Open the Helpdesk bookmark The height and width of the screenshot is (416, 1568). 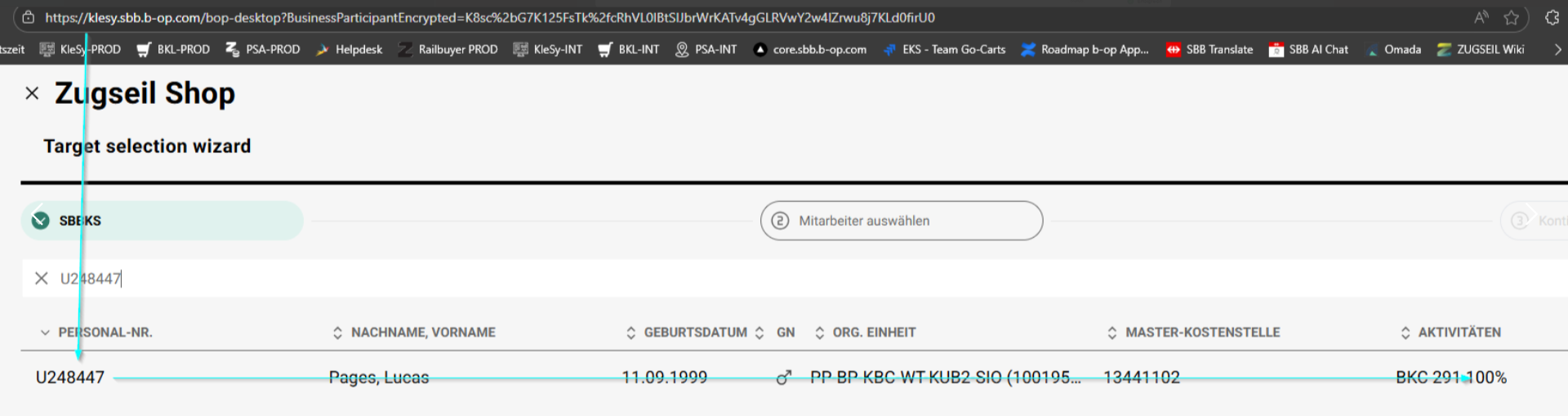(x=349, y=50)
